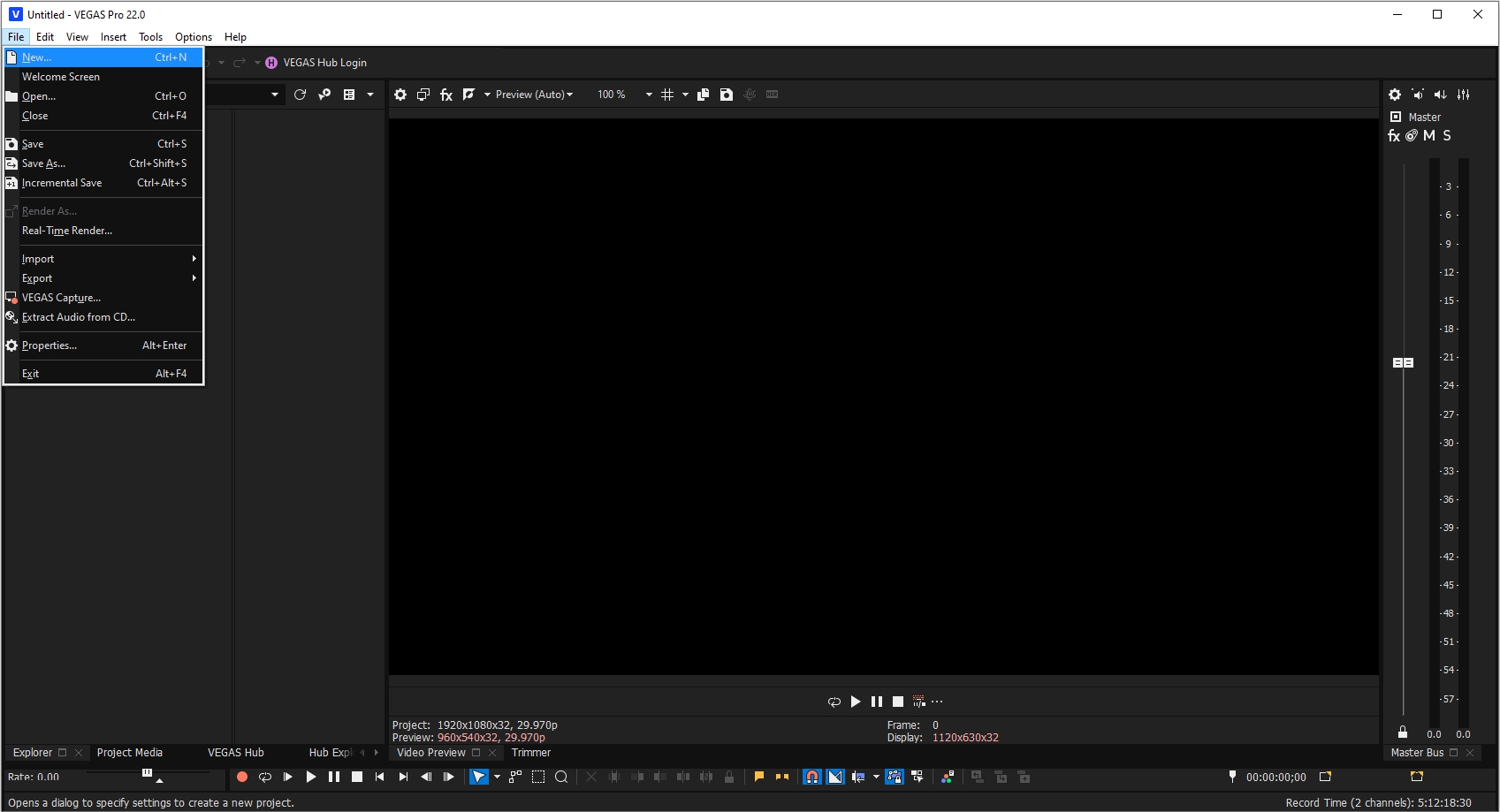Screen dimensions: 1500x812
Task: Solo the Master bus
Action: pyautogui.click(x=1447, y=136)
